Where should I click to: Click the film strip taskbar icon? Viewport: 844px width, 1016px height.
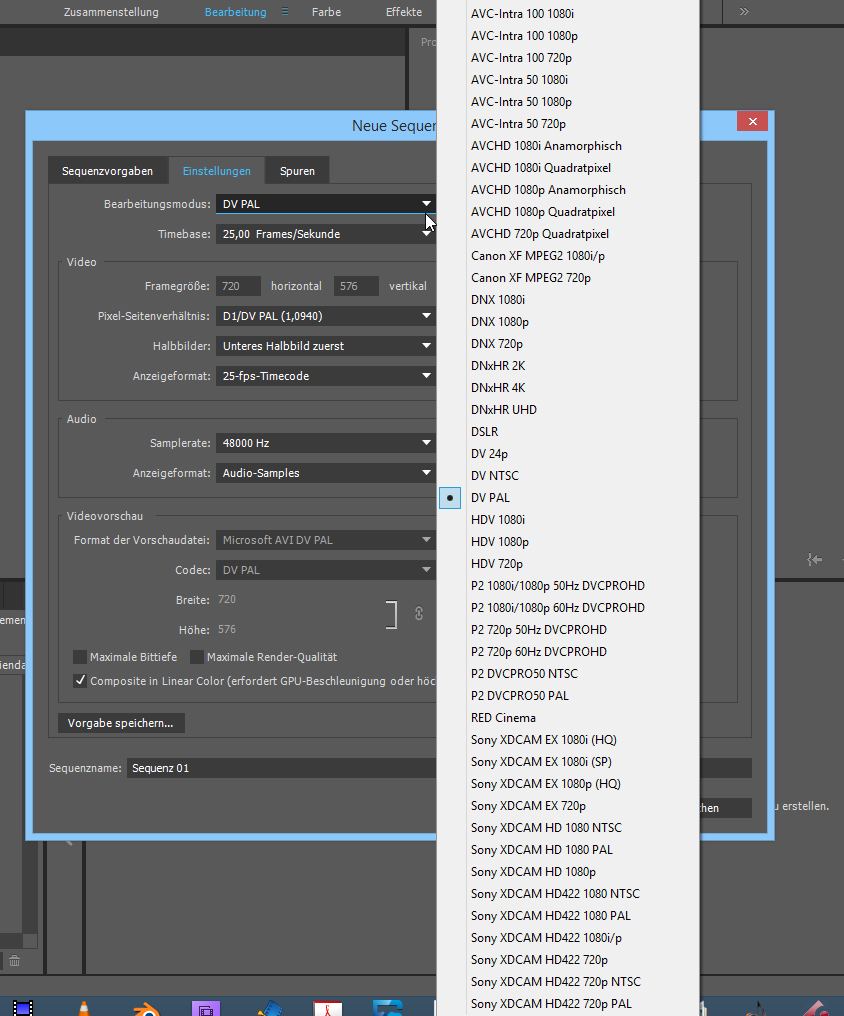pos(23,1008)
